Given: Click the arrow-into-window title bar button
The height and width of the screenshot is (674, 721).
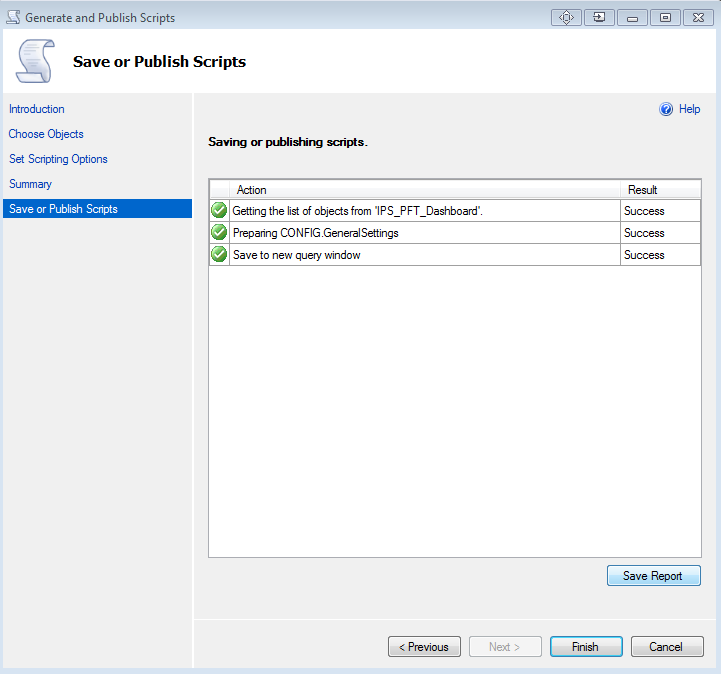Looking at the screenshot, I should pyautogui.click(x=599, y=17).
